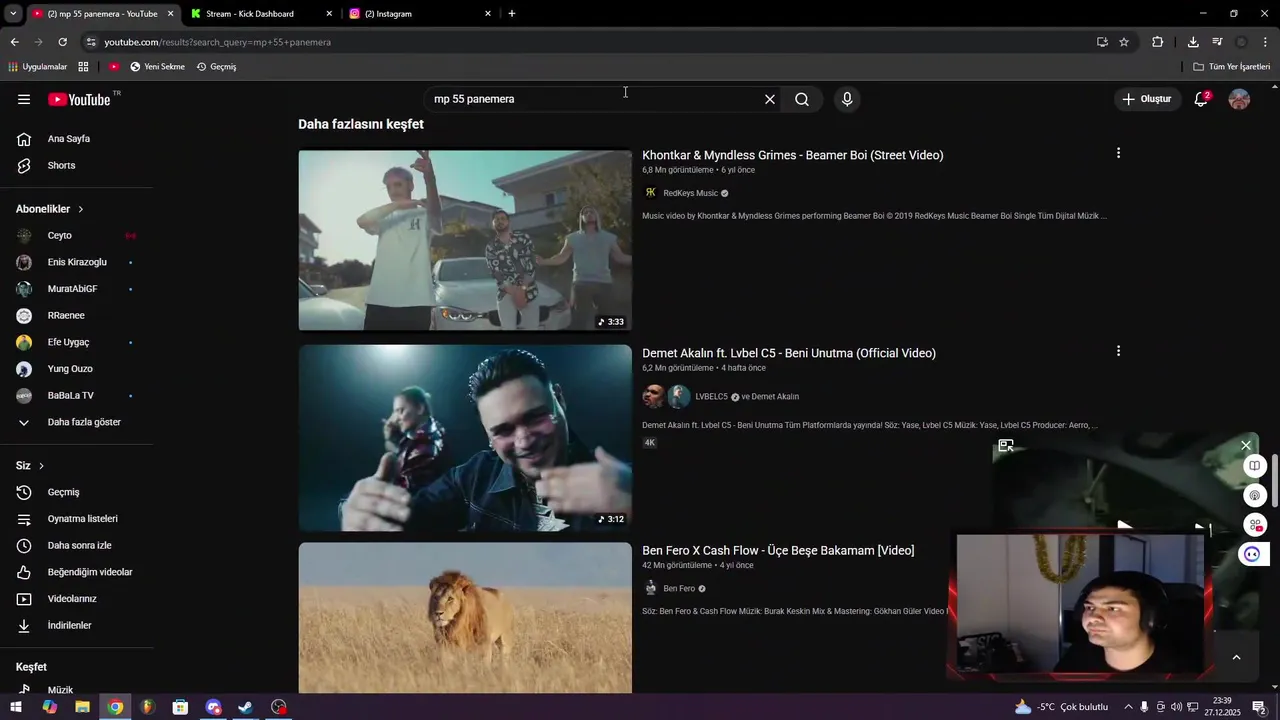
Task: Open more options for Beni Unutma video
Action: (x=1118, y=351)
